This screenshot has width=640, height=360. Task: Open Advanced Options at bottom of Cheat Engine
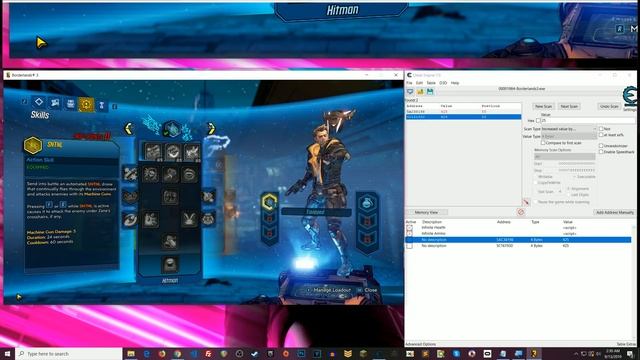[x=421, y=344]
